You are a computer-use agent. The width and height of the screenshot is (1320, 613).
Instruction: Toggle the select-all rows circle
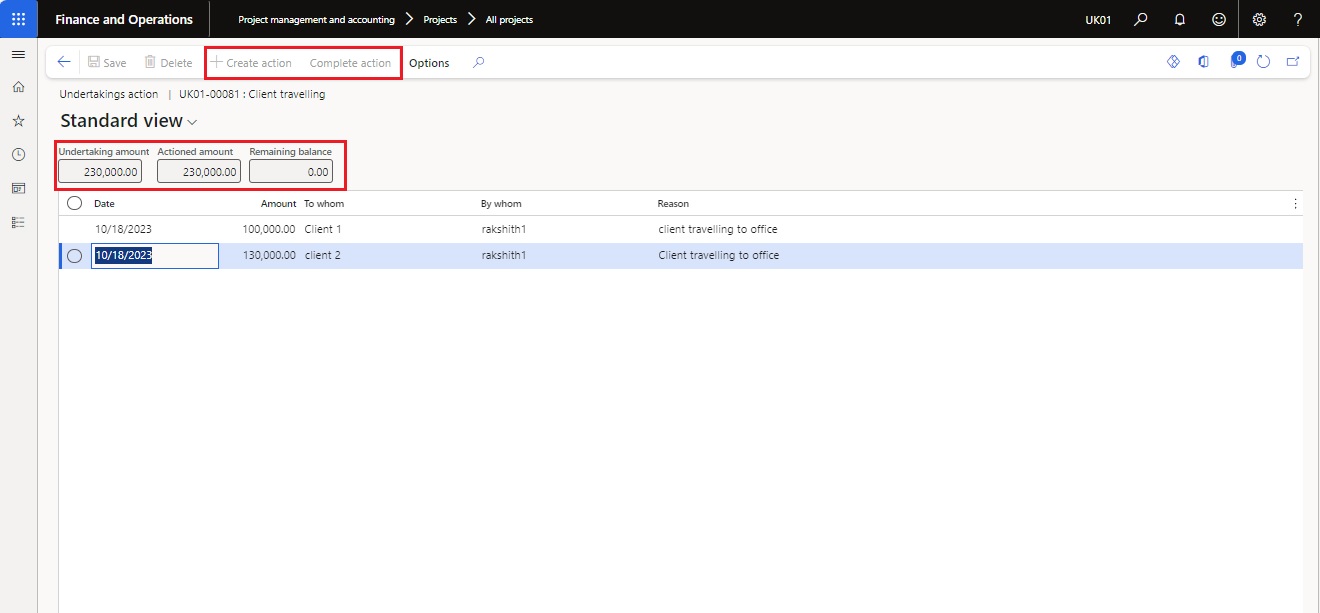coord(74,203)
